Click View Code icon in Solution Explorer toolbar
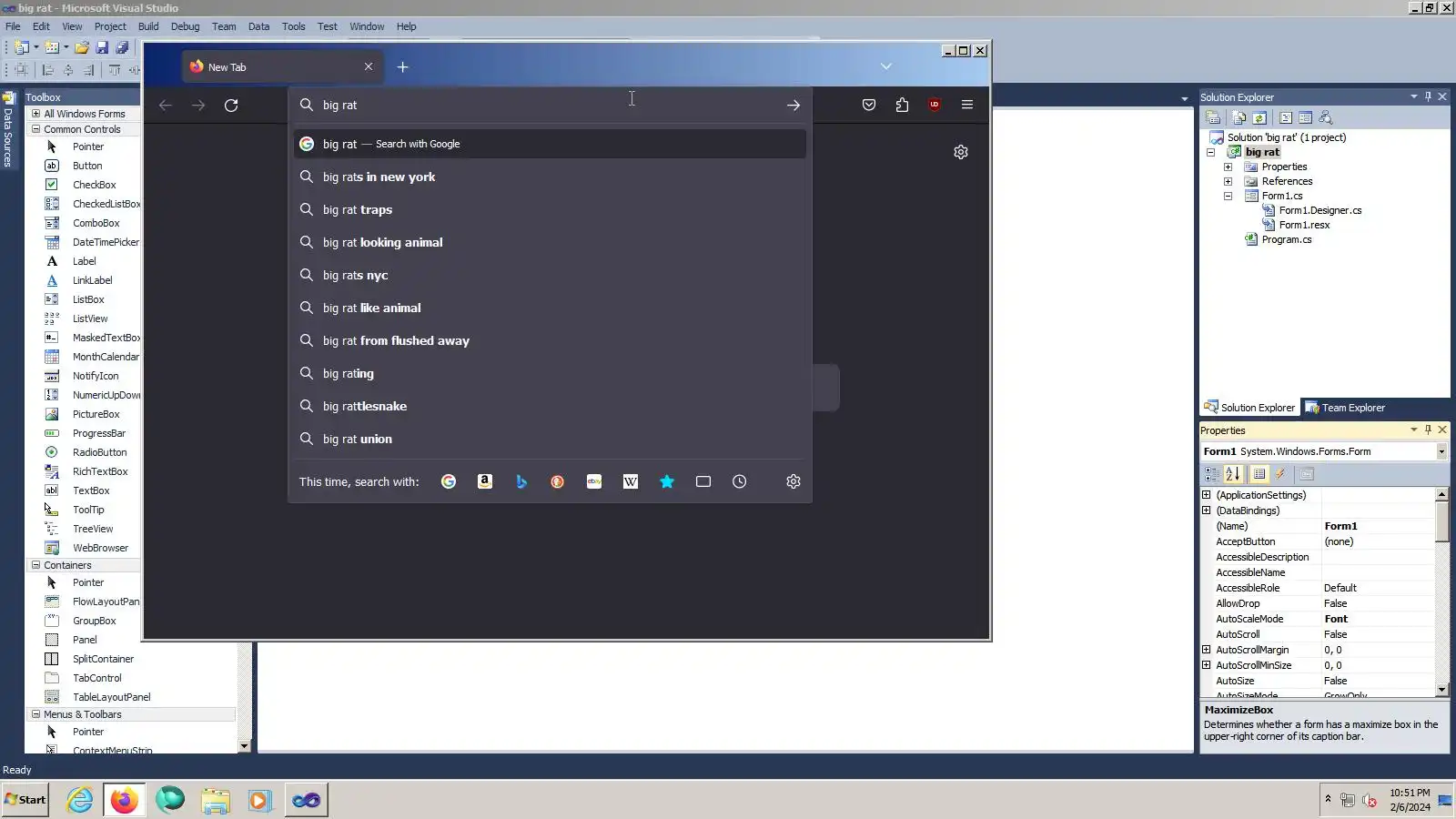The image size is (1456, 819). pyautogui.click(x=1286, y=117)
